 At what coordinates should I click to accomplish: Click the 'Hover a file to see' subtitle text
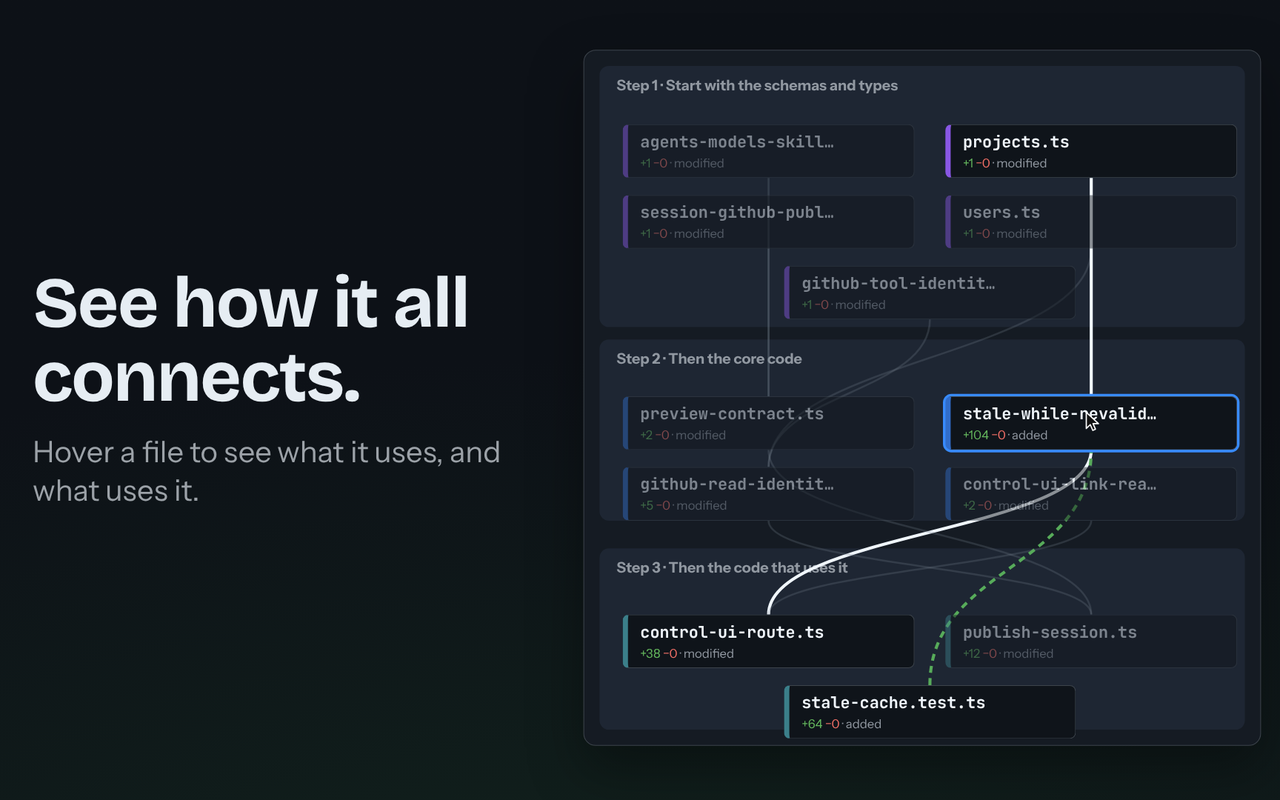(266, 472)
